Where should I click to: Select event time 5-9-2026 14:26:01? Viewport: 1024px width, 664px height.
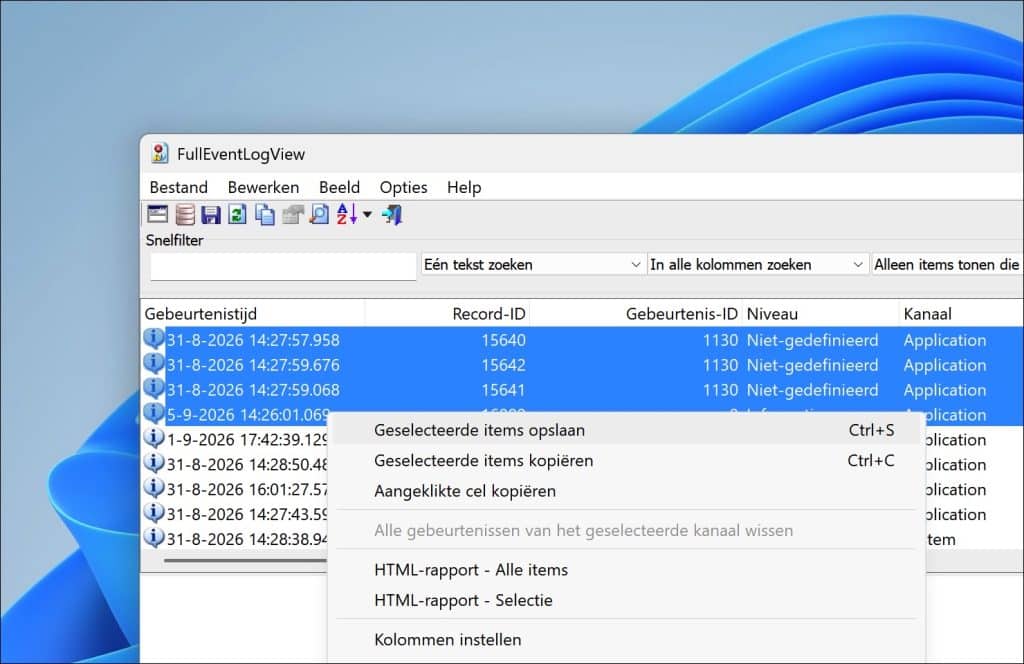[x=248, y=415]
